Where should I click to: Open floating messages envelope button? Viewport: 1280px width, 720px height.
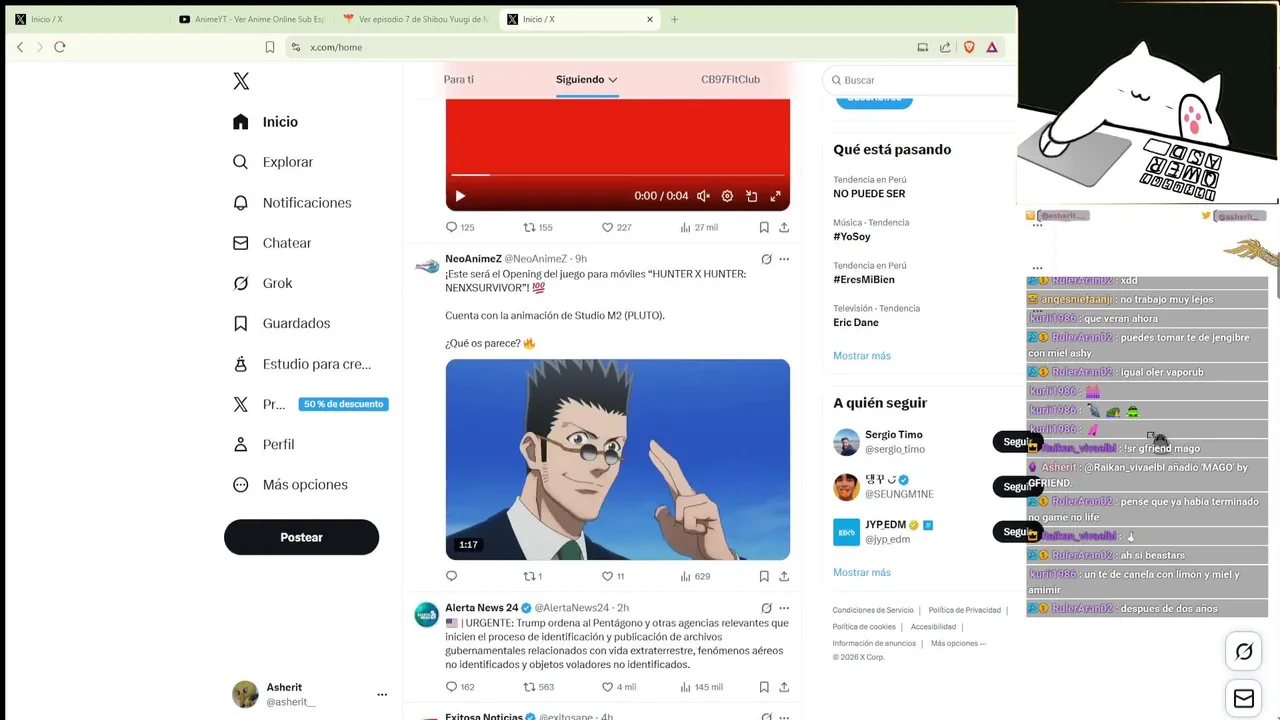(x=1244, y=698)
